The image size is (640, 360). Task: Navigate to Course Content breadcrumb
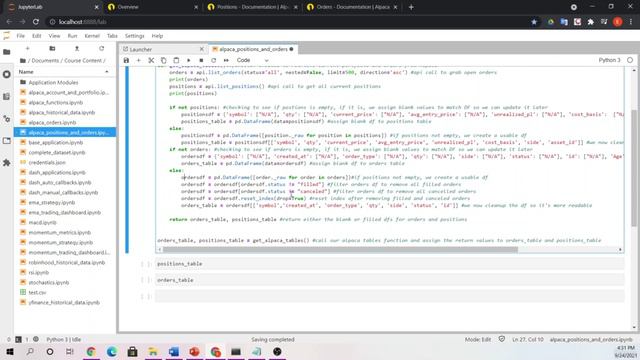coord(84,60)
